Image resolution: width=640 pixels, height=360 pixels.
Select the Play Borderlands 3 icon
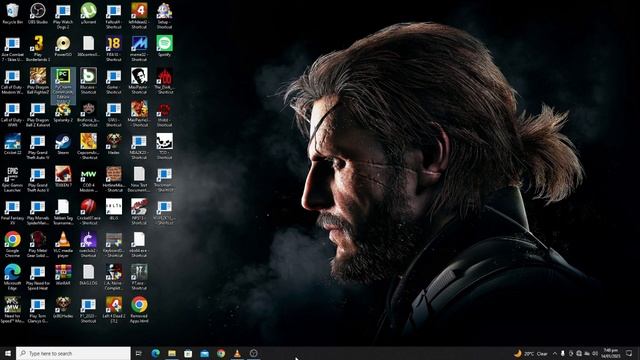pyautogui.click(x=38, y=49)
